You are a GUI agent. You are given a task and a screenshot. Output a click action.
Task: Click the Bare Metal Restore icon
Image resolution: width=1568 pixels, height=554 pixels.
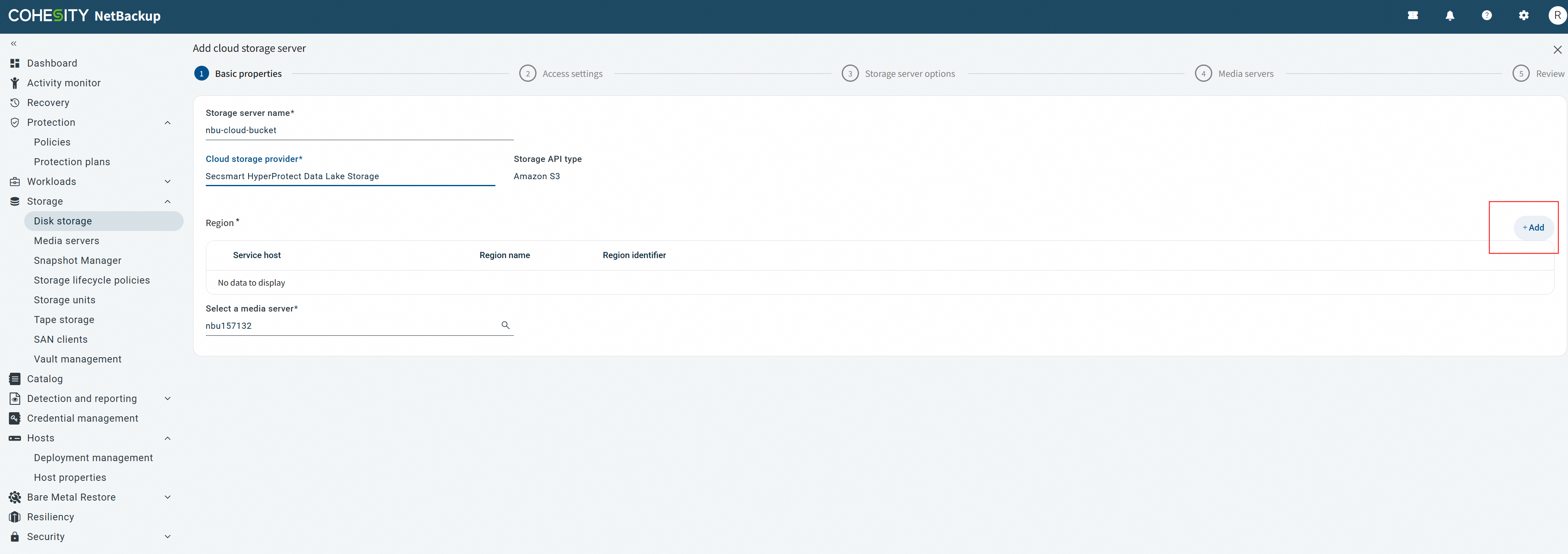[15, 497]
